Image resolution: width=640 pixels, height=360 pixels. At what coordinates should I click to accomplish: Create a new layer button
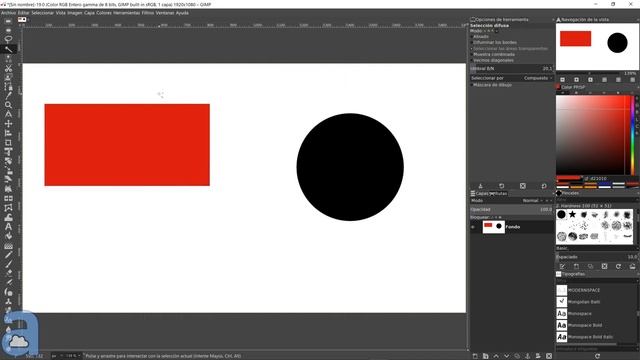pos(475,356)
